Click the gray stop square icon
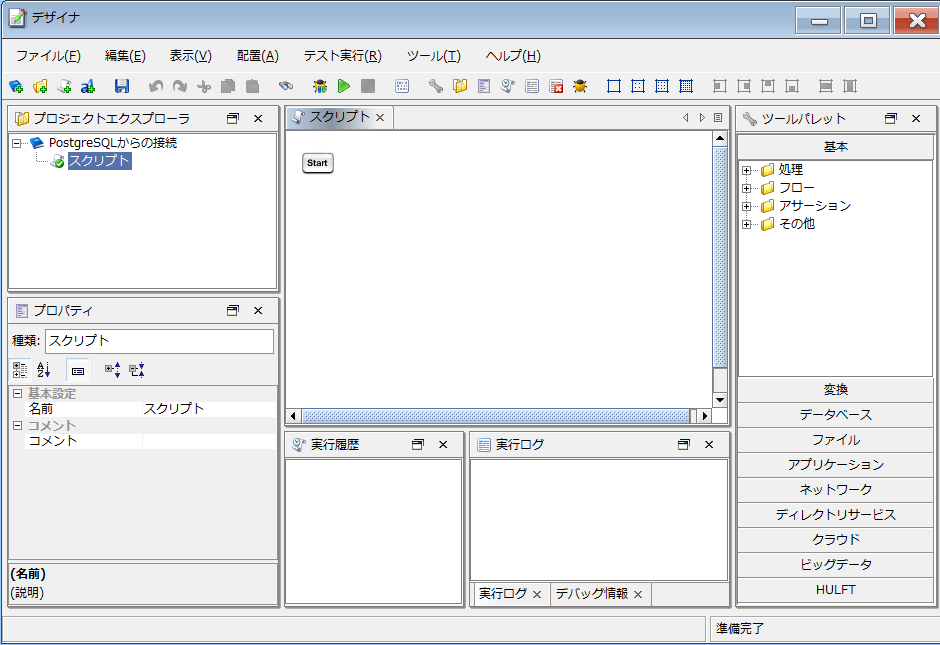The image size is (940, 645). tap(368, 86)
